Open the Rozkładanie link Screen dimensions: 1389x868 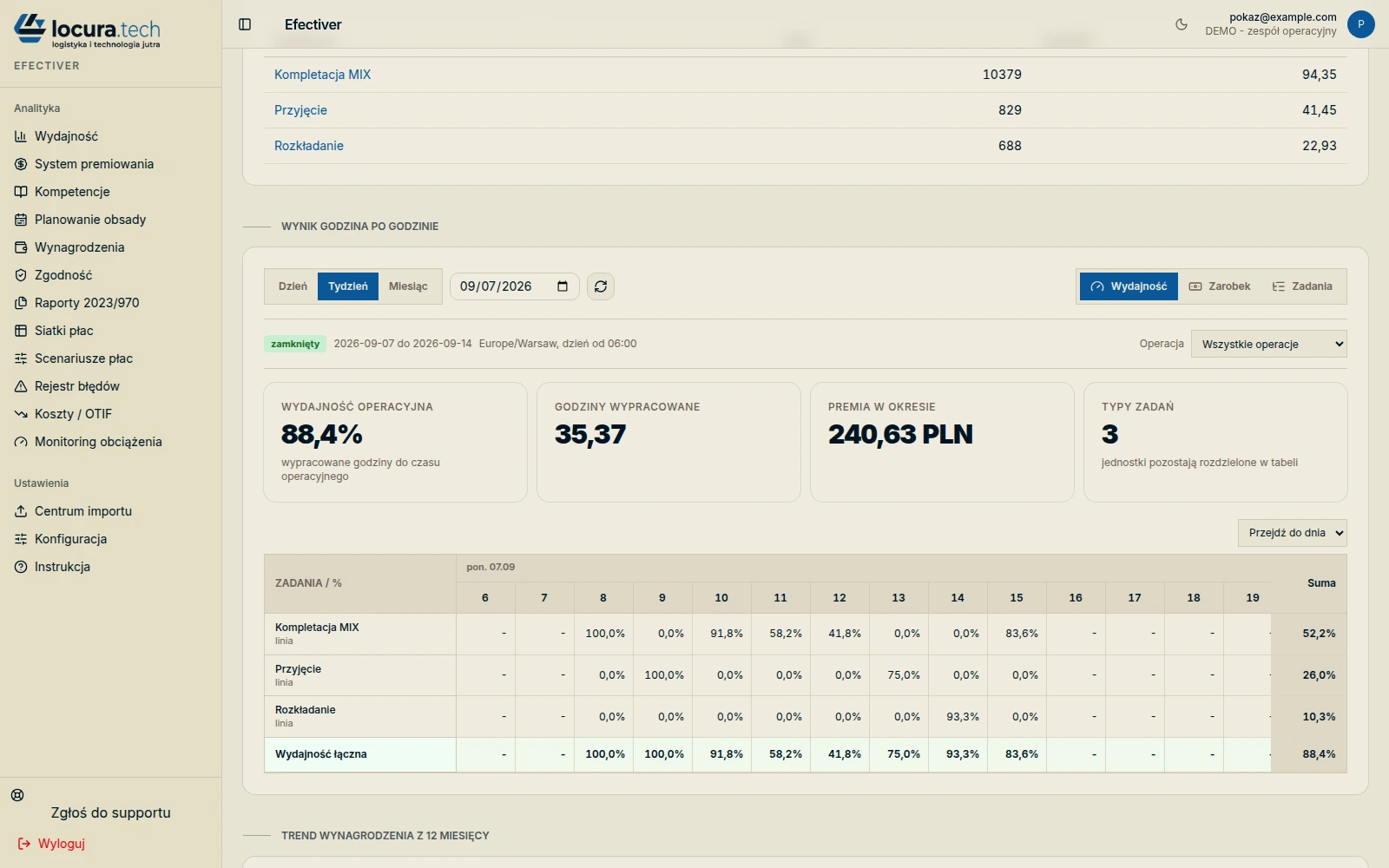pos(309,146)
